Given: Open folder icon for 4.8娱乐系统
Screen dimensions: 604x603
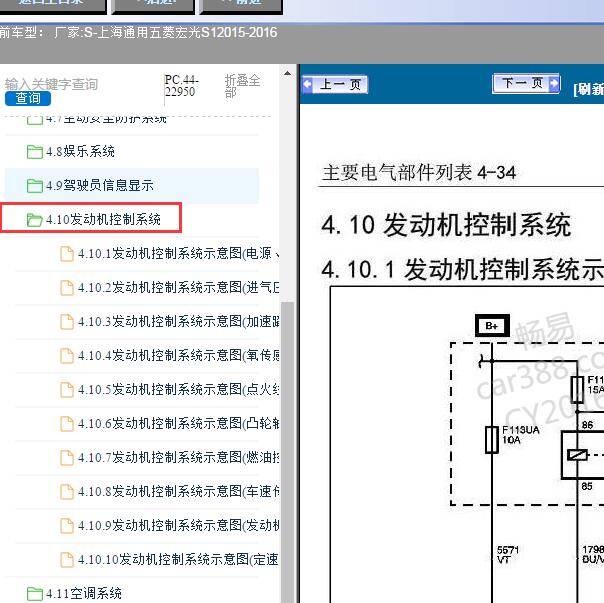Looking at the screenshot, I should 35,152.
